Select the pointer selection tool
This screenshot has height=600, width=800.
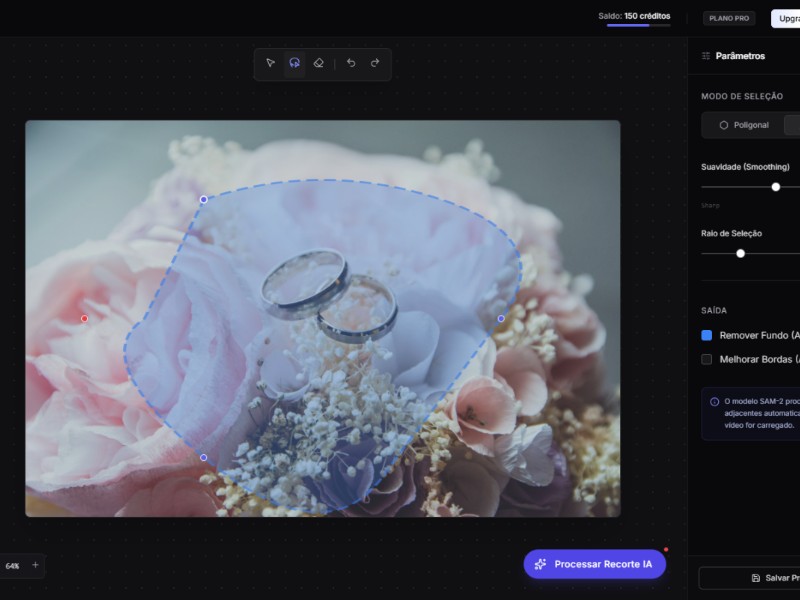[x=270, y=63]
